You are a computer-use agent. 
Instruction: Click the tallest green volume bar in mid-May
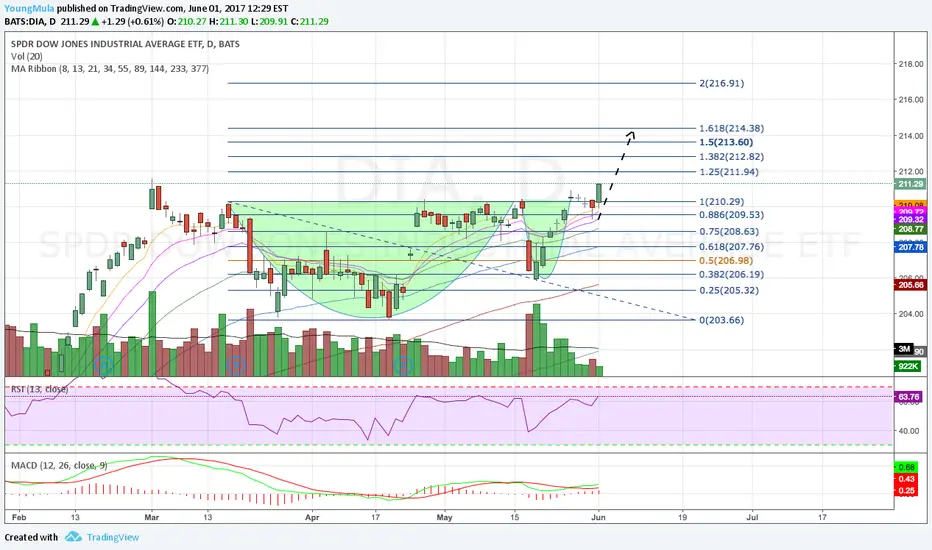pyautogui.click(x=537, y=340)
